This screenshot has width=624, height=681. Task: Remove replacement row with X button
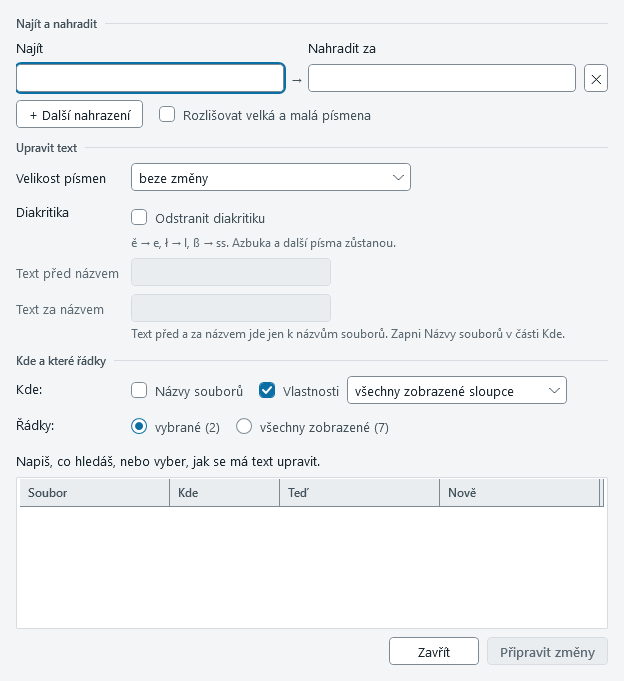(596, 78)
